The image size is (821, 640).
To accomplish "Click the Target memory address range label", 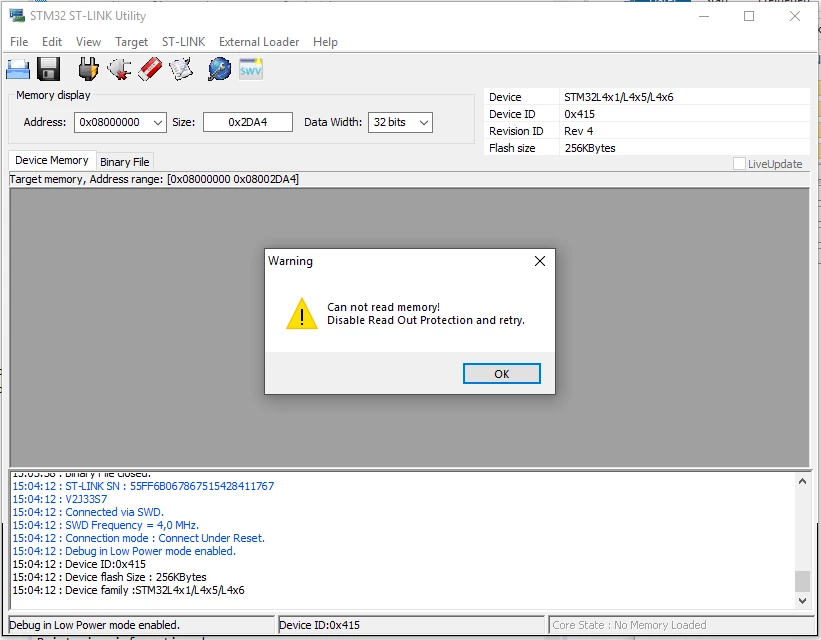I will pyautogui.click(x=154, y=179).
